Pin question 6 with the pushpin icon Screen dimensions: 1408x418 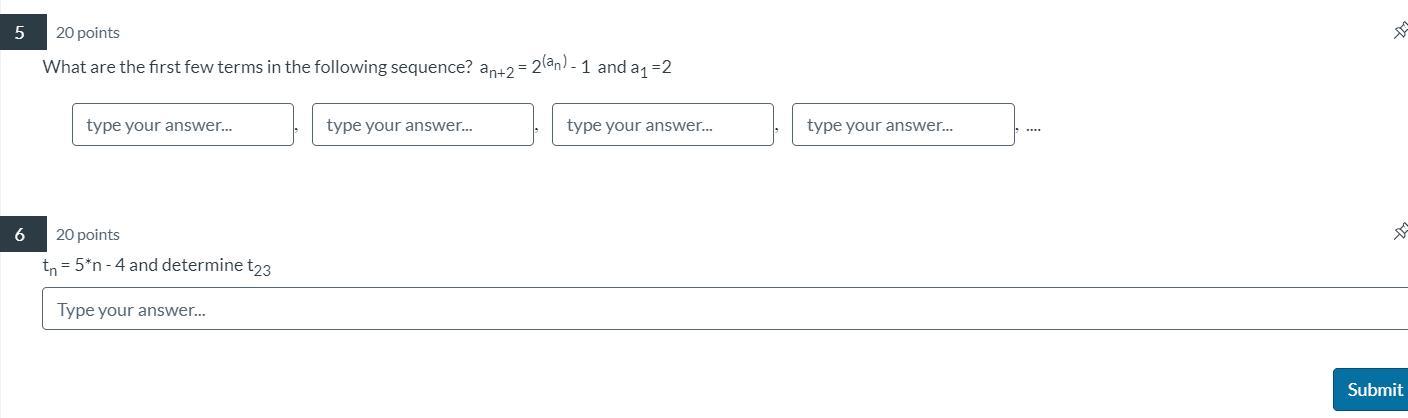(1400, 232)
